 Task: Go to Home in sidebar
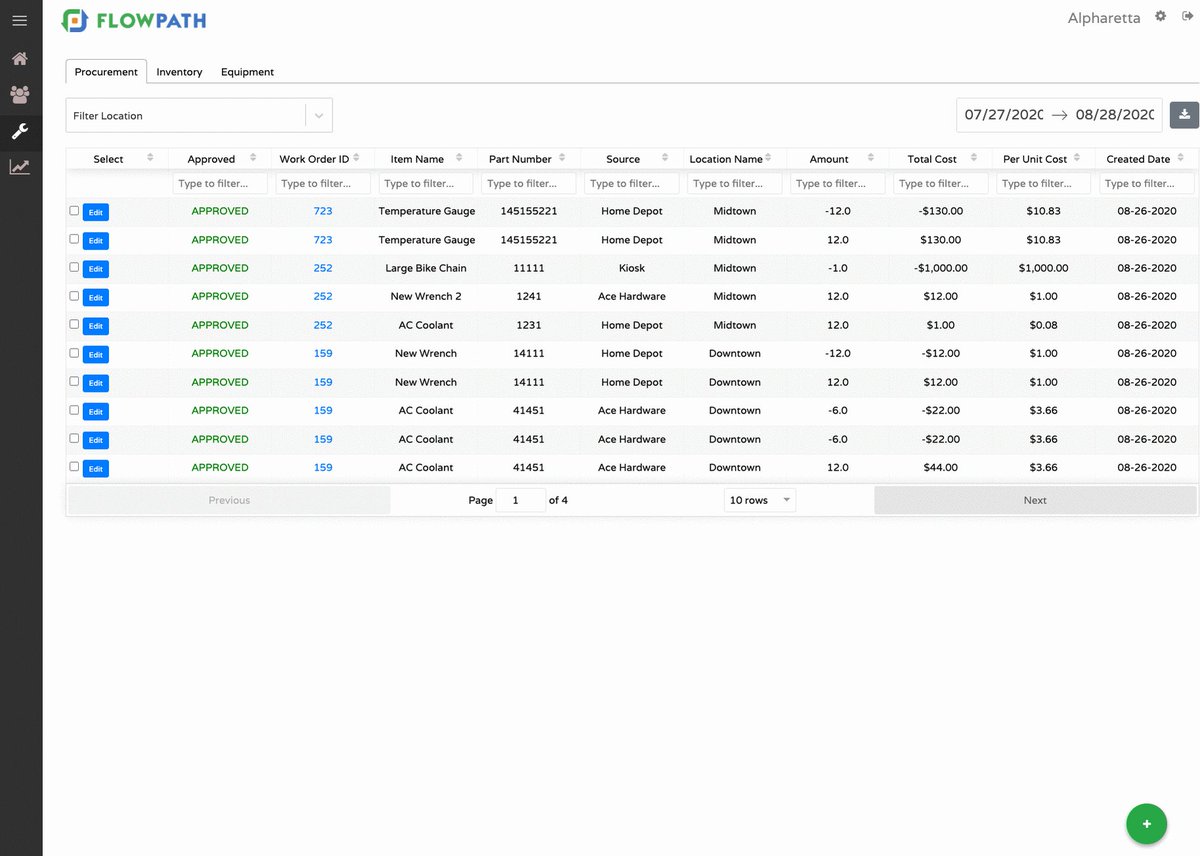pos(20,58)
